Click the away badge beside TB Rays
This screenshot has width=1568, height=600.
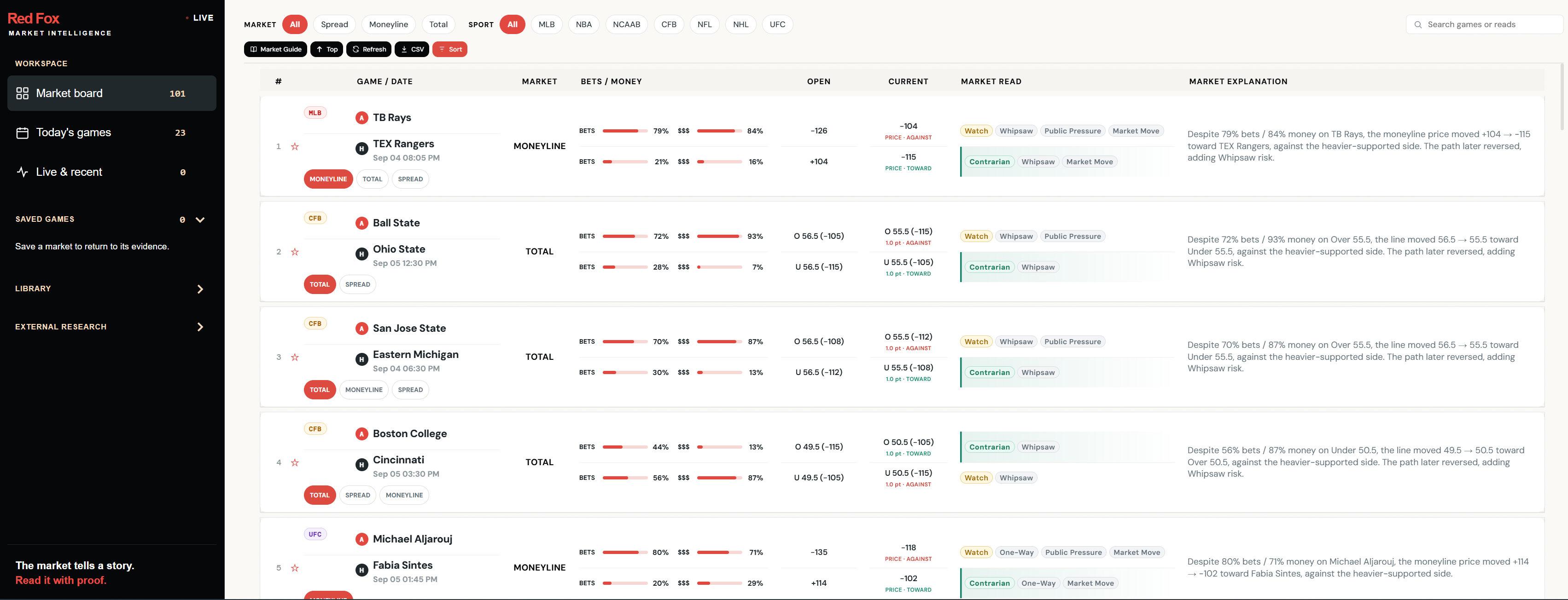click(361, 118)
